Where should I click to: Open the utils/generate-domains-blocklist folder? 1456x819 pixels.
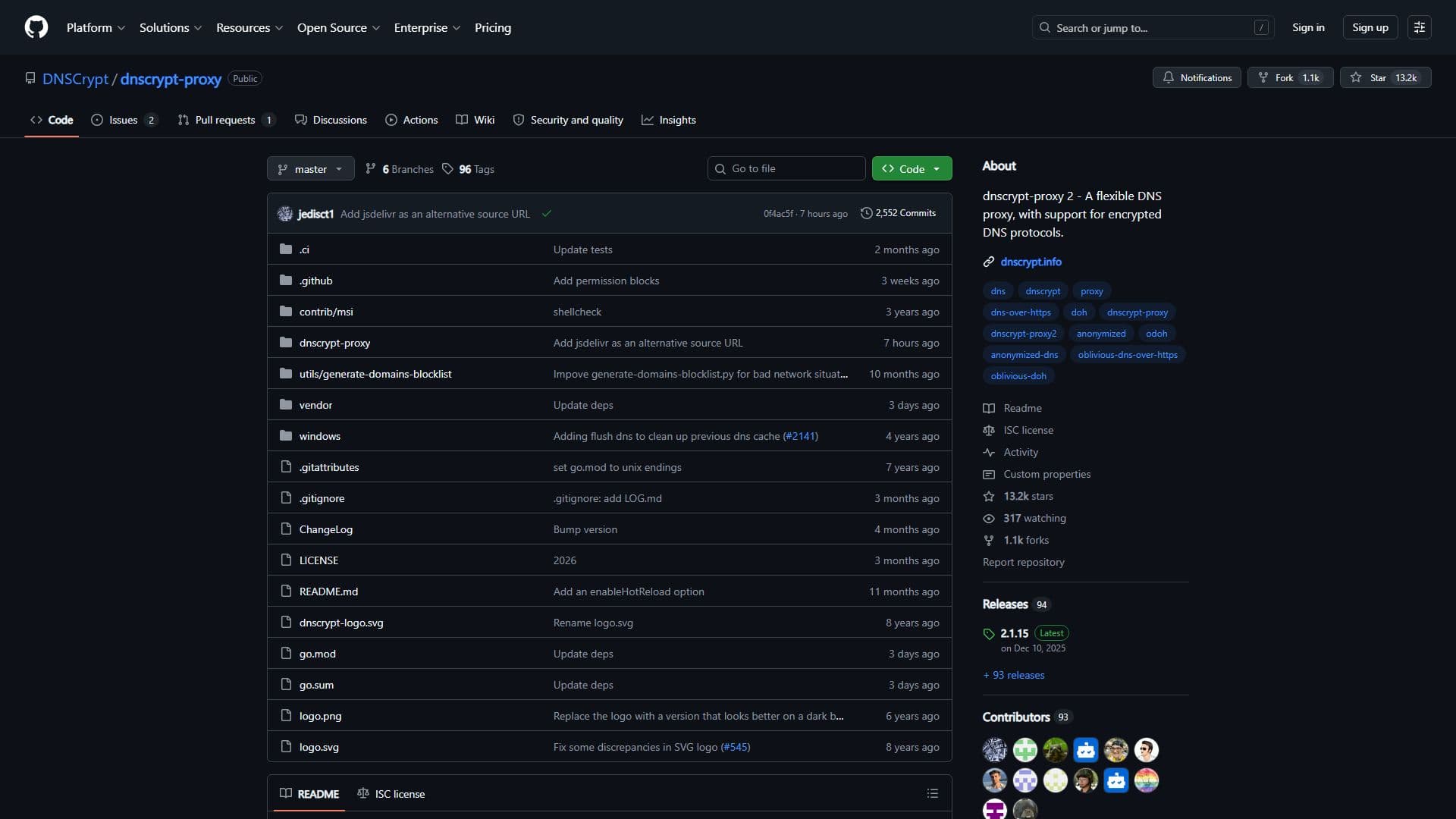(375, 374)
